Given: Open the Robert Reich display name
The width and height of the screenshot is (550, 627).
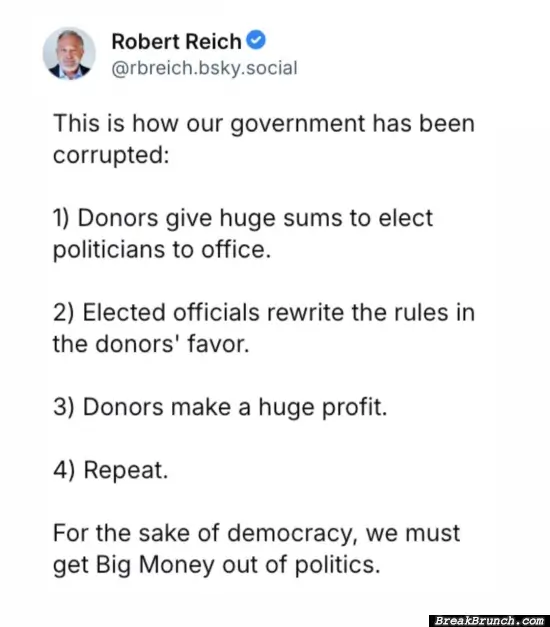Looking at the screenshot, I should click(176, 42).
